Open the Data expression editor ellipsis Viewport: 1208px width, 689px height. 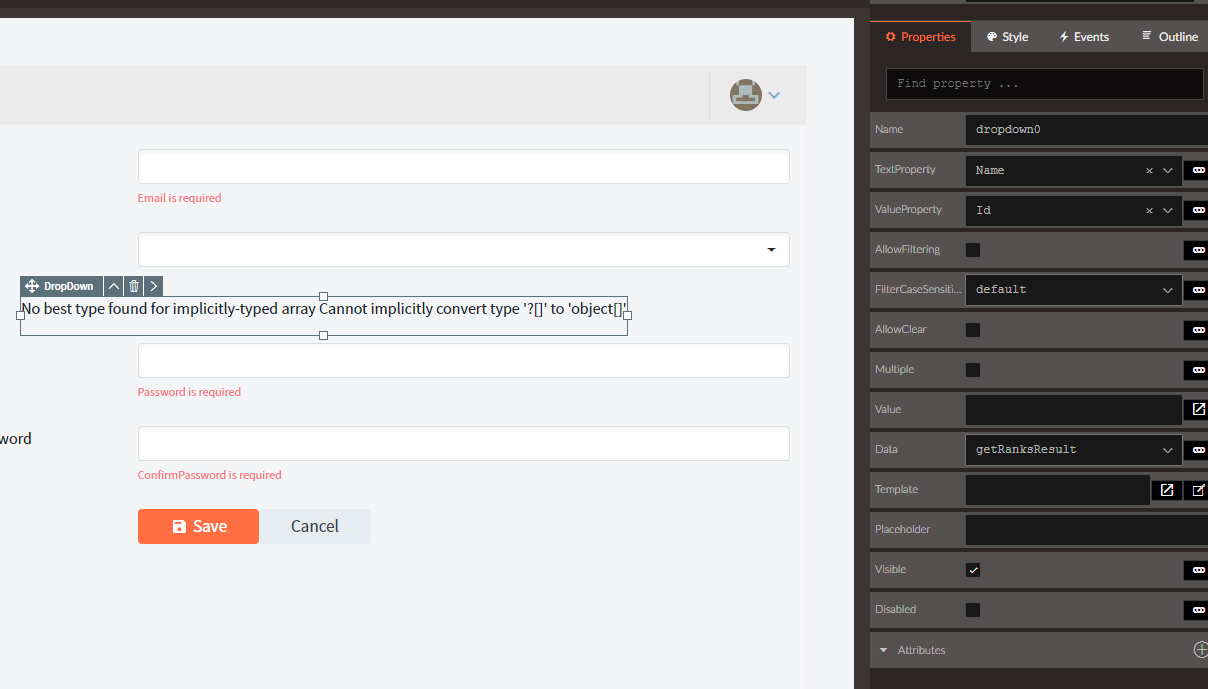pos(1198,450)
